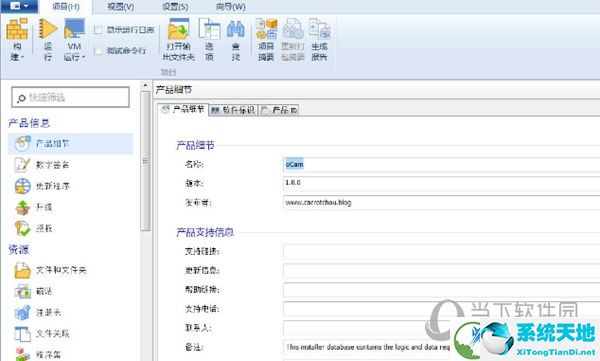Open the 选项 options icon
The image size is (600, 361).
click(209, 29)
